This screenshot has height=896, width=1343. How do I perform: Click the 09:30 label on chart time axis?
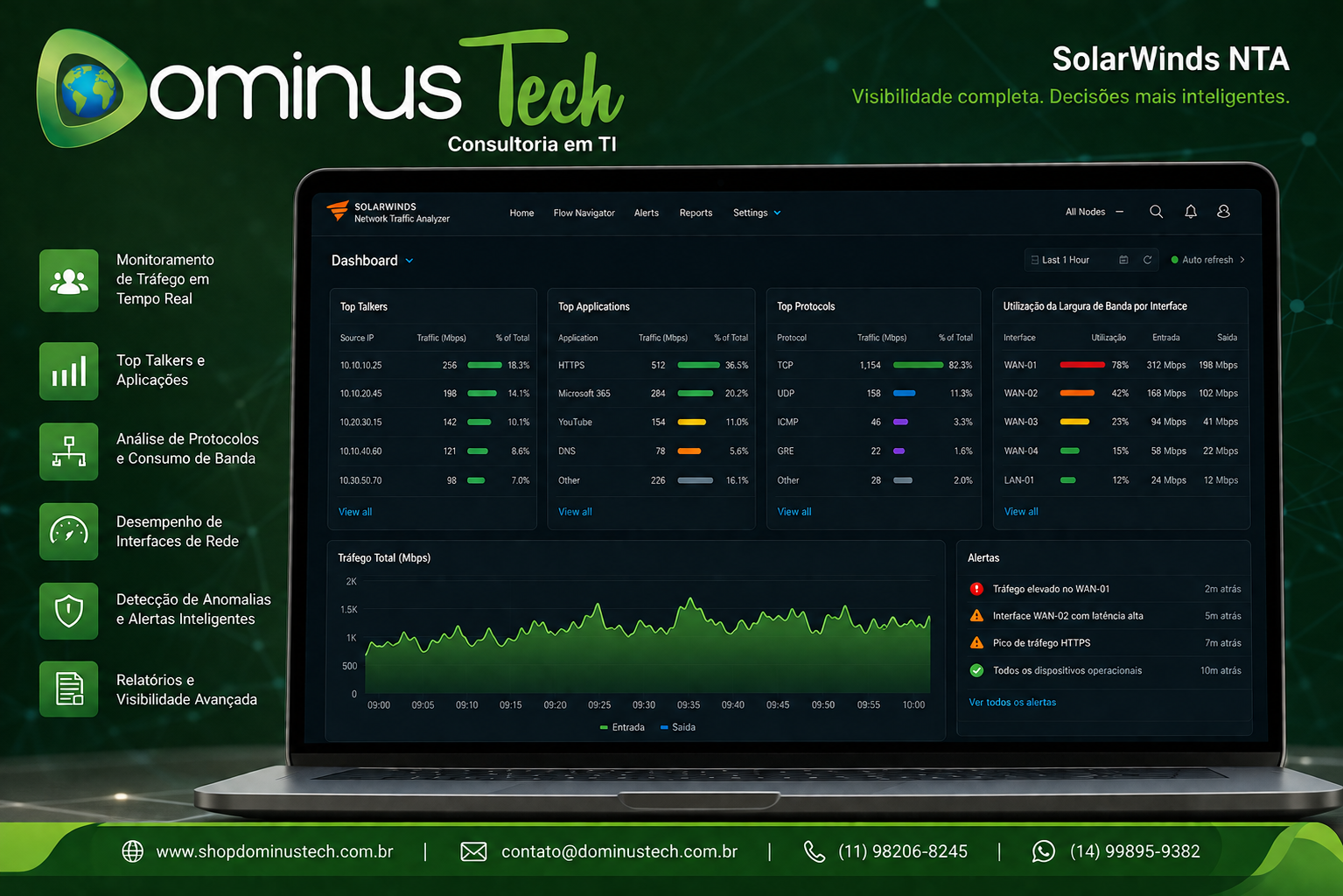644,705
